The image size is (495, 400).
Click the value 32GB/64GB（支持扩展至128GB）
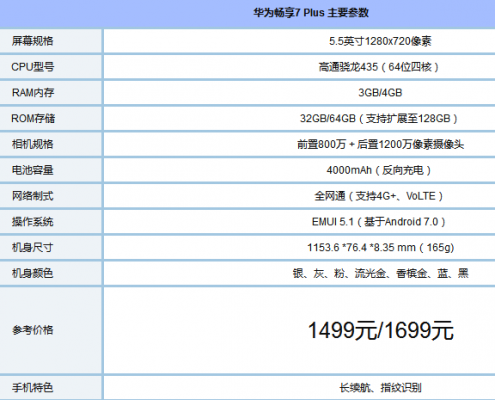[x=379, y=118]
